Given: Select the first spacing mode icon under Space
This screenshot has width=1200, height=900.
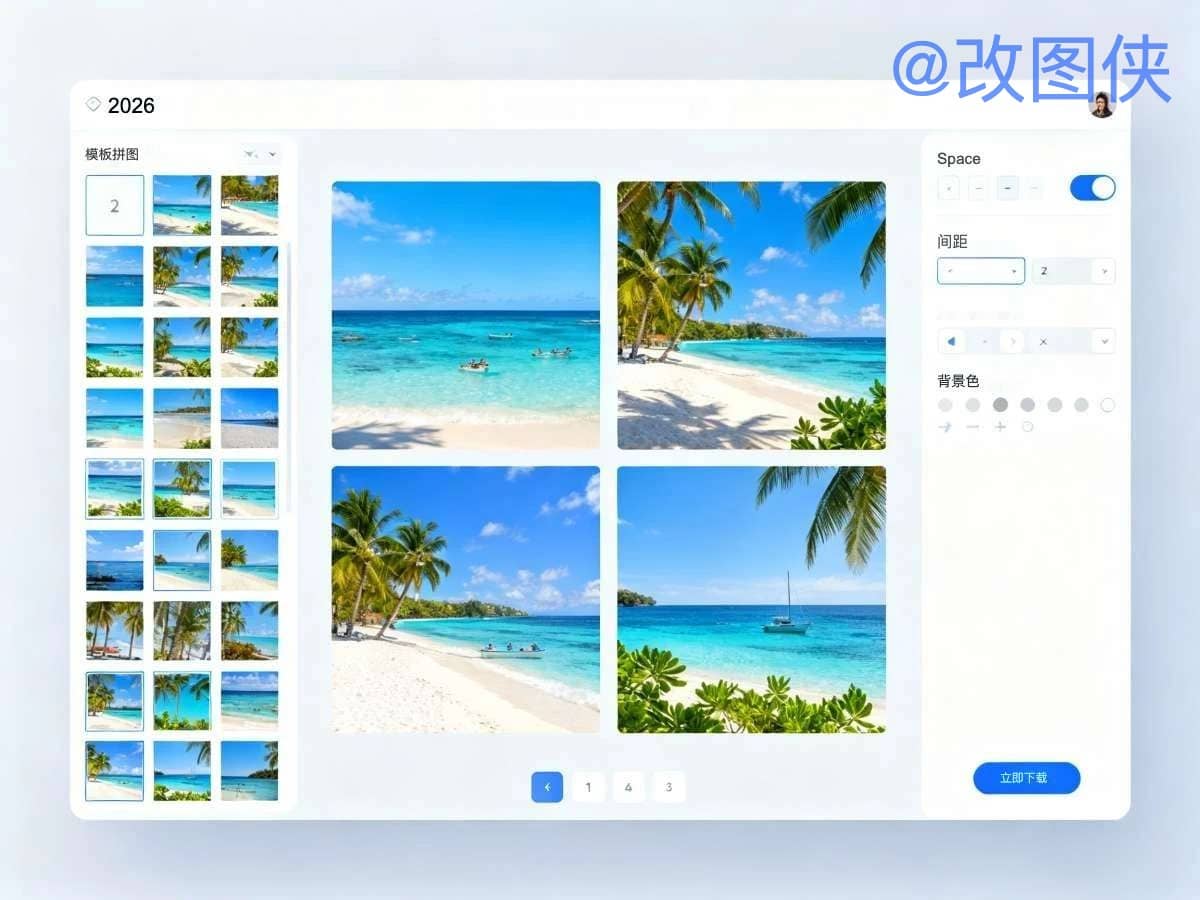Looking at the screenshot, I should [x=948, y=188].
